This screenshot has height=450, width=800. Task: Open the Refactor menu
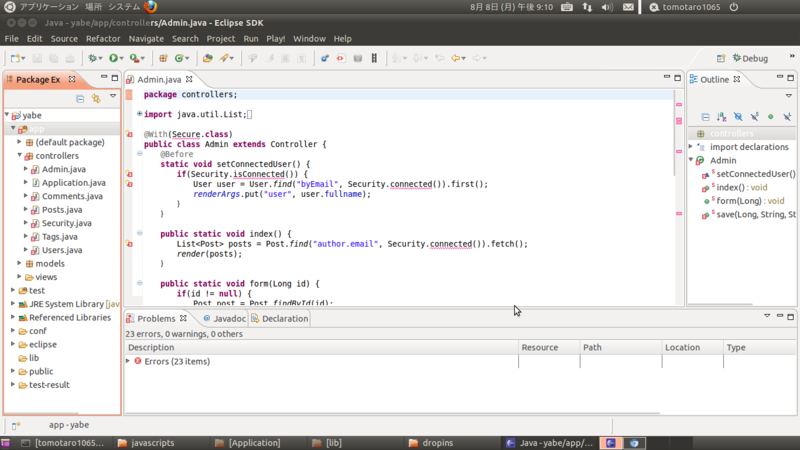[103, 39]
